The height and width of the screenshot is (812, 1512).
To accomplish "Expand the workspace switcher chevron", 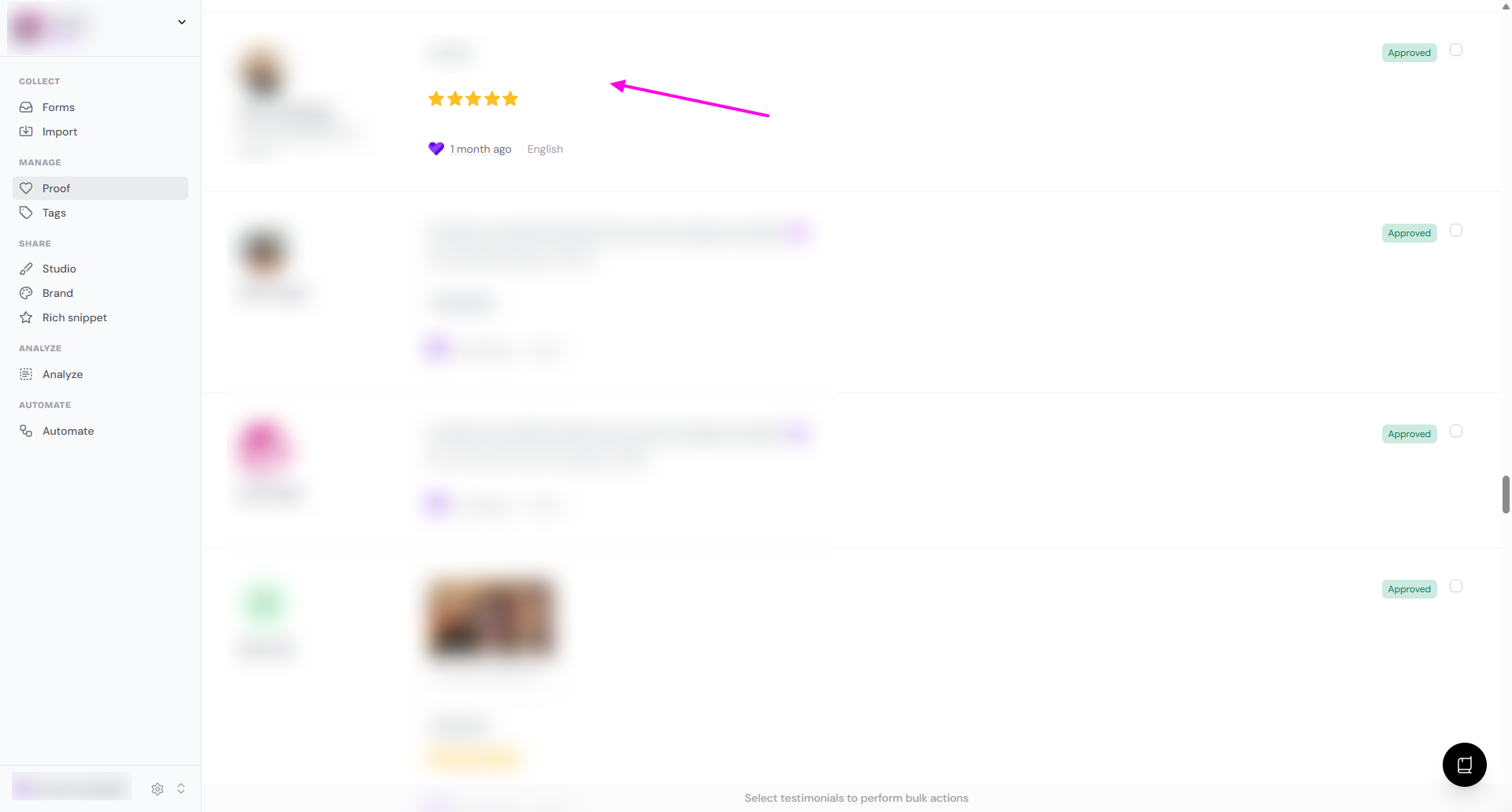I will (x=182, y=22).
